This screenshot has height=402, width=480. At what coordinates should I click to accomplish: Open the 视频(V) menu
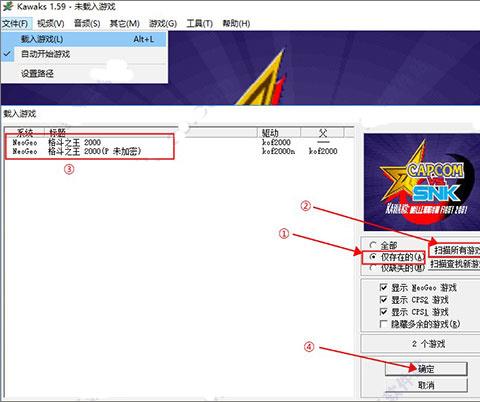[51, 23]
